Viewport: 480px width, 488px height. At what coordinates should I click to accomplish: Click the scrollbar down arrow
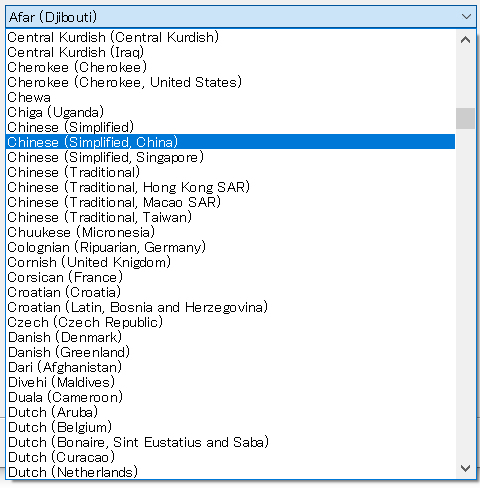[465, 468]
